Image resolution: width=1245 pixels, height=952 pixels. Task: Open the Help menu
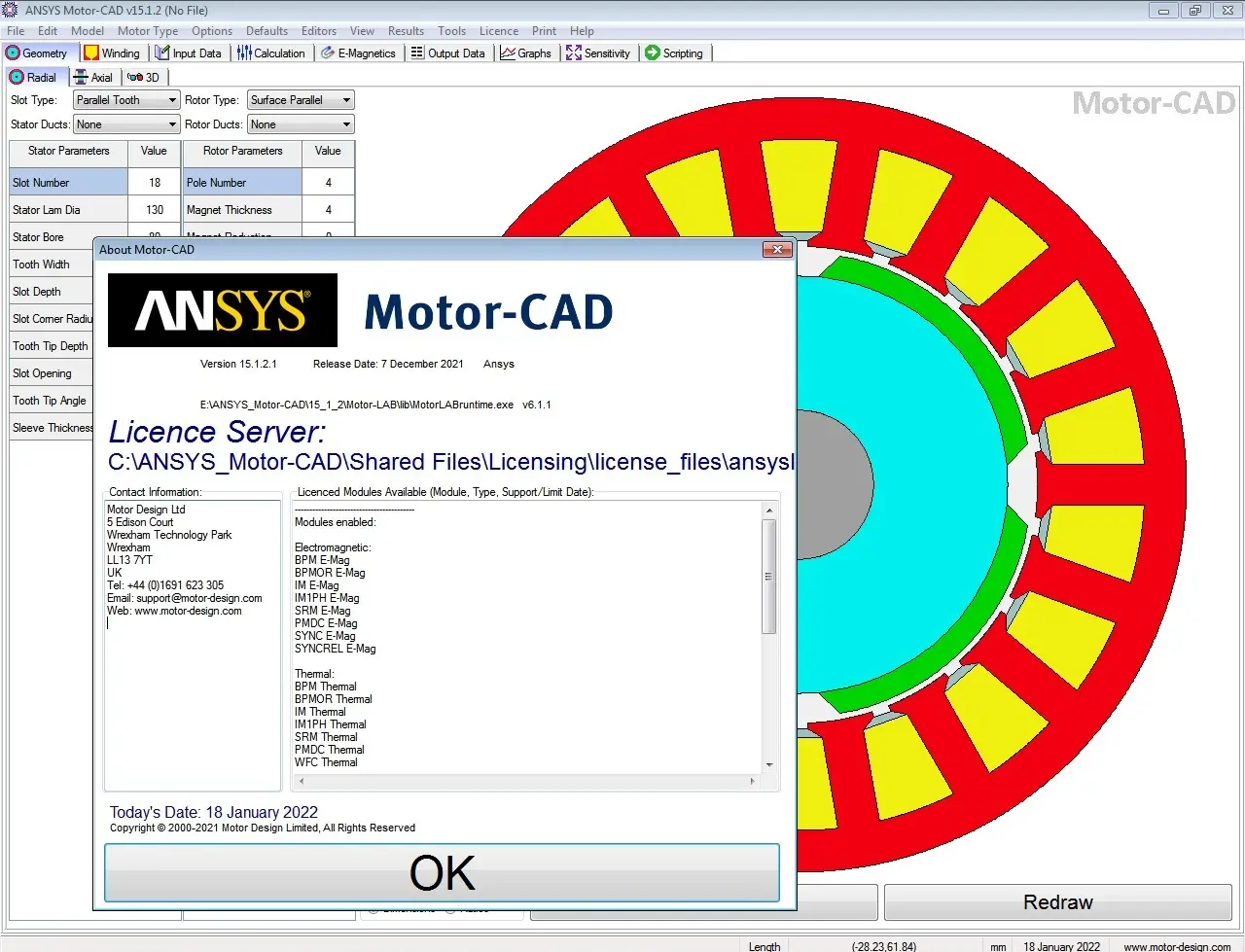coord(582,31)
